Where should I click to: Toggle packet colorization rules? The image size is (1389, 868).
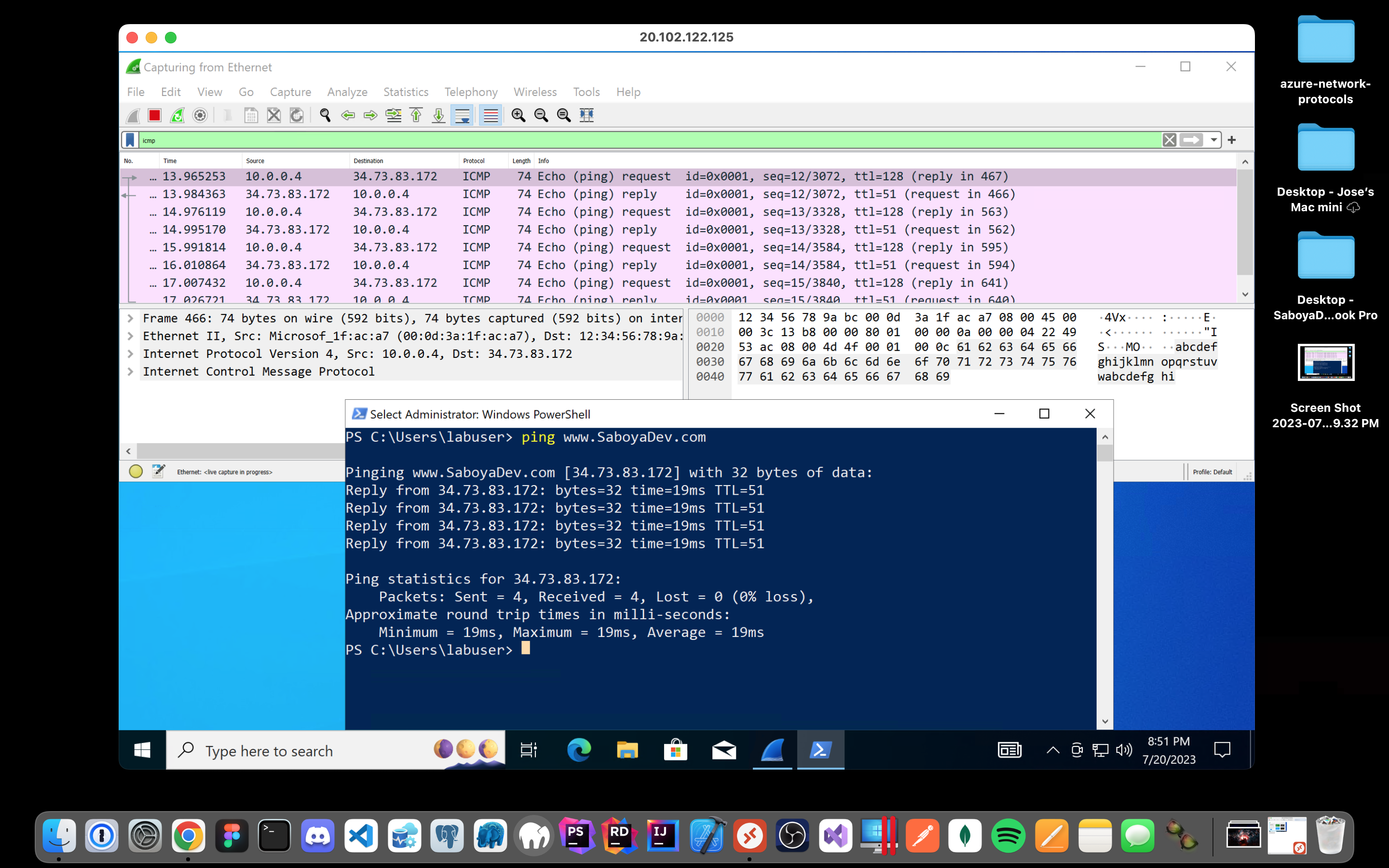tap(490, 115)
